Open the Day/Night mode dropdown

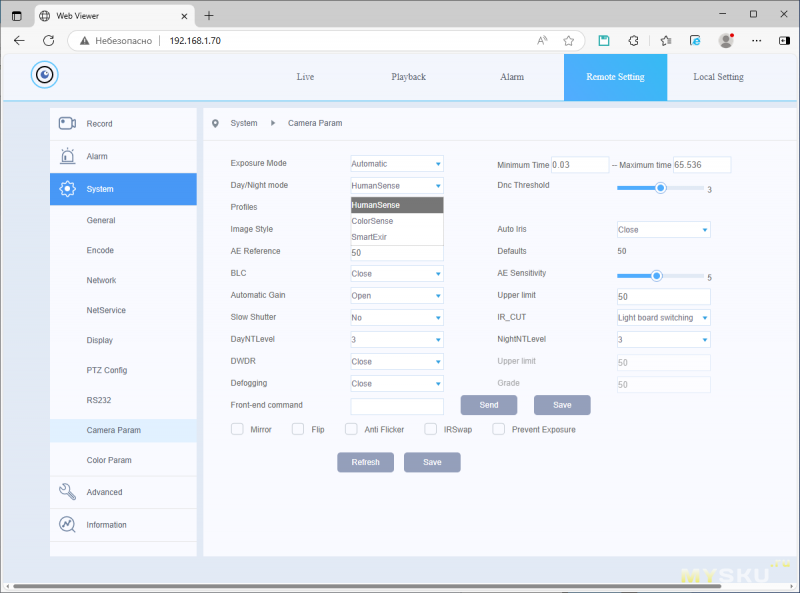[397, 186]
